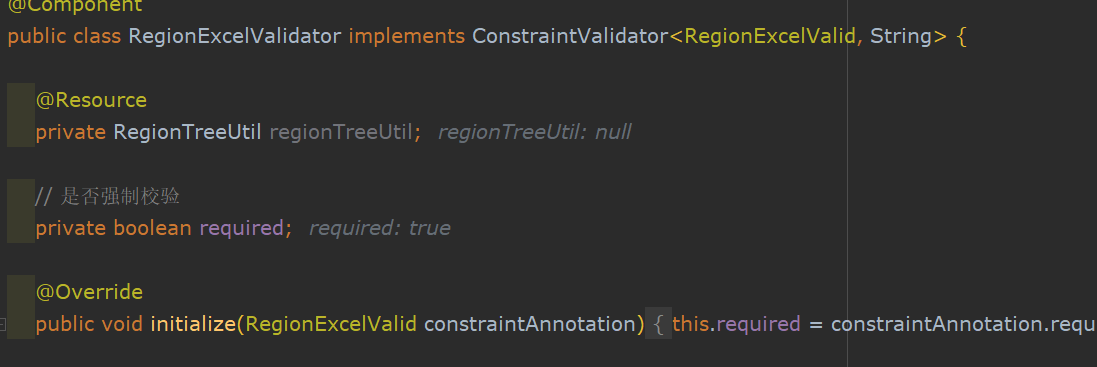Click the ConstraintValidator interface name
Viewport: 1097px width, 367px height.
coord(570,36)
